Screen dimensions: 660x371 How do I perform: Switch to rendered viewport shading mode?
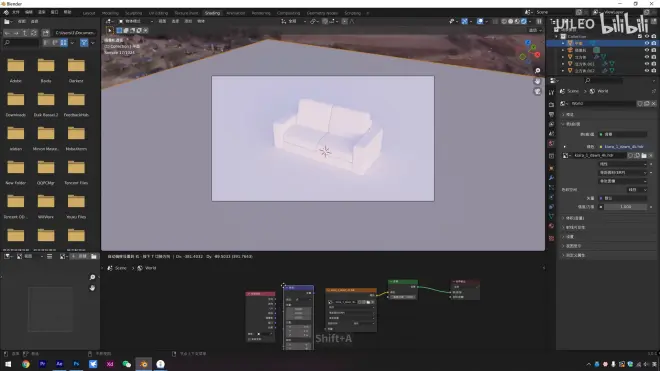(524, 21)
